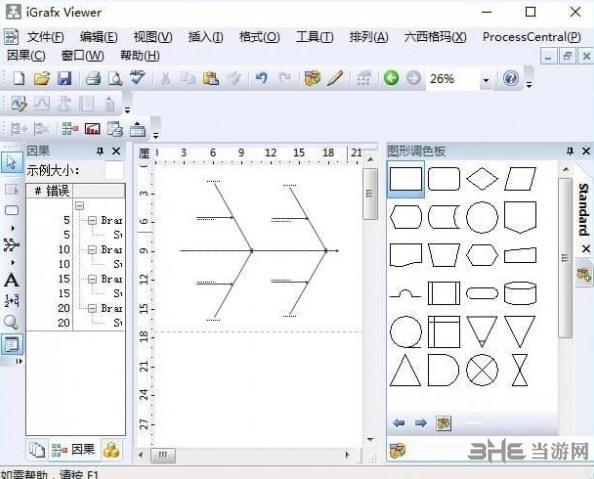Collapse the Branch node in row 20
The image size is (594, 479).
(92, 308)
